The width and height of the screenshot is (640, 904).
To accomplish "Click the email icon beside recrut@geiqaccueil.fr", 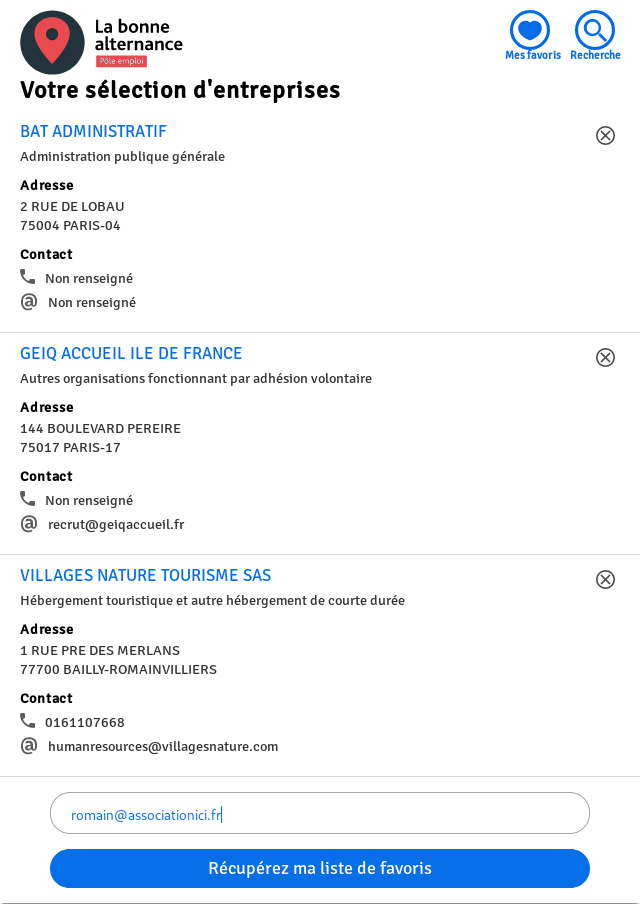I will pyautogui.click(x=29, y=524).
